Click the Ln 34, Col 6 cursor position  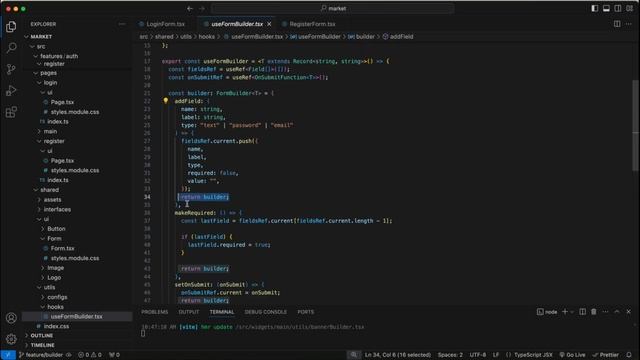pos(398,355)
